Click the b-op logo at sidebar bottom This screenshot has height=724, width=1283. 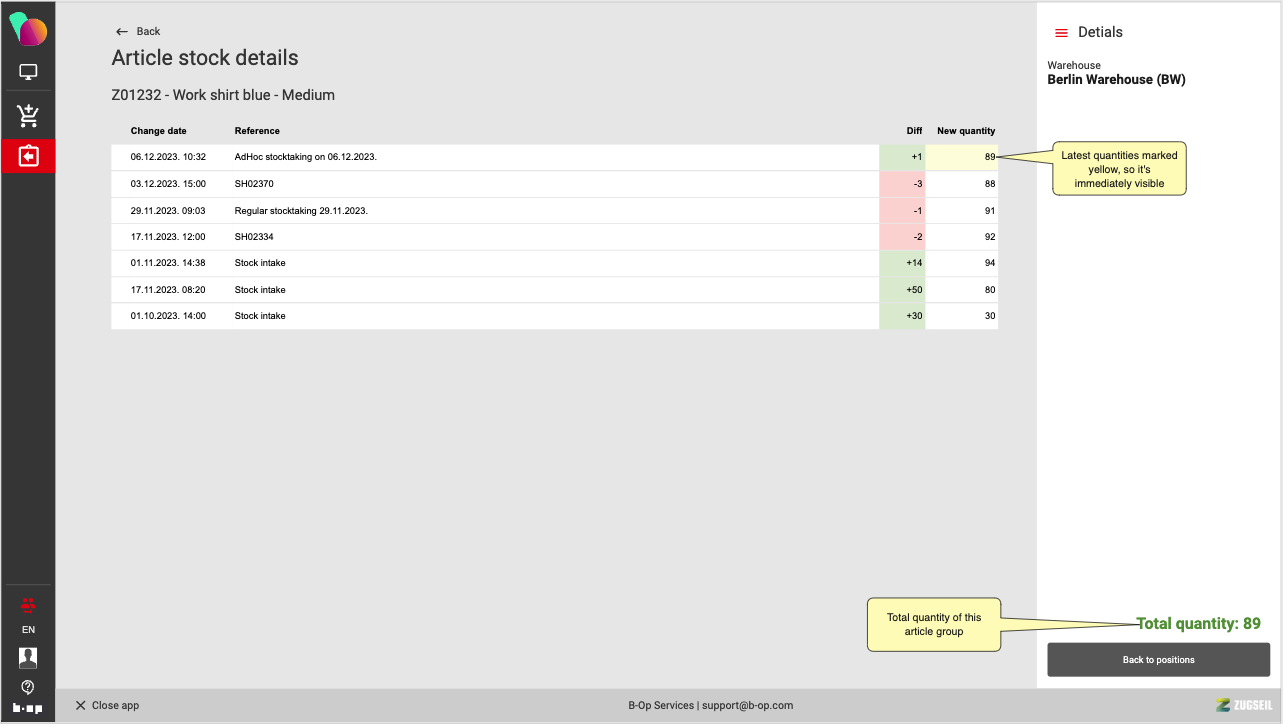(x=28, y=708)
